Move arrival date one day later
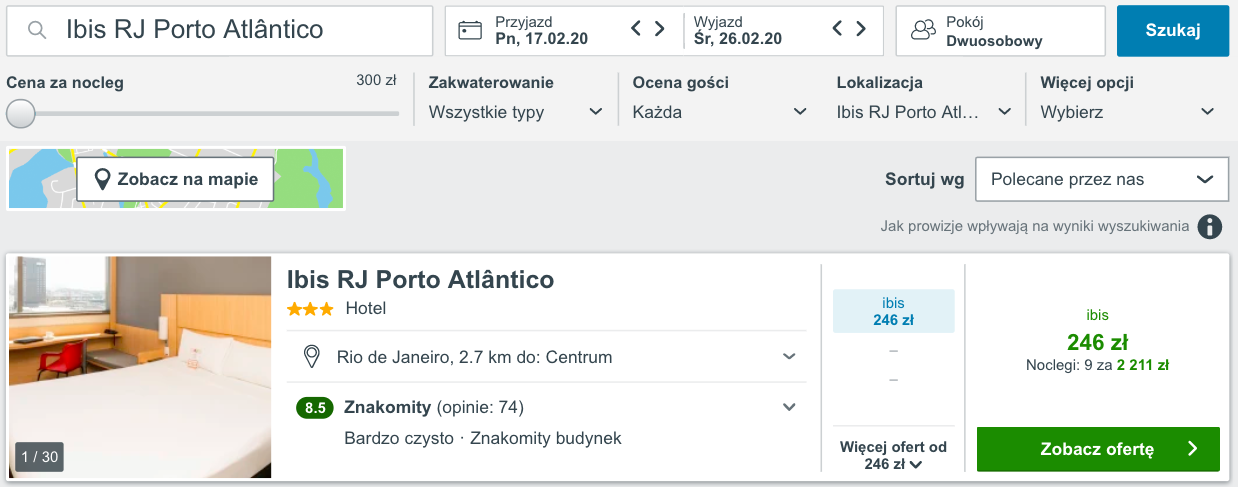Image resolution: width=1238 pixels, height=487 pixels. point(660,29)
